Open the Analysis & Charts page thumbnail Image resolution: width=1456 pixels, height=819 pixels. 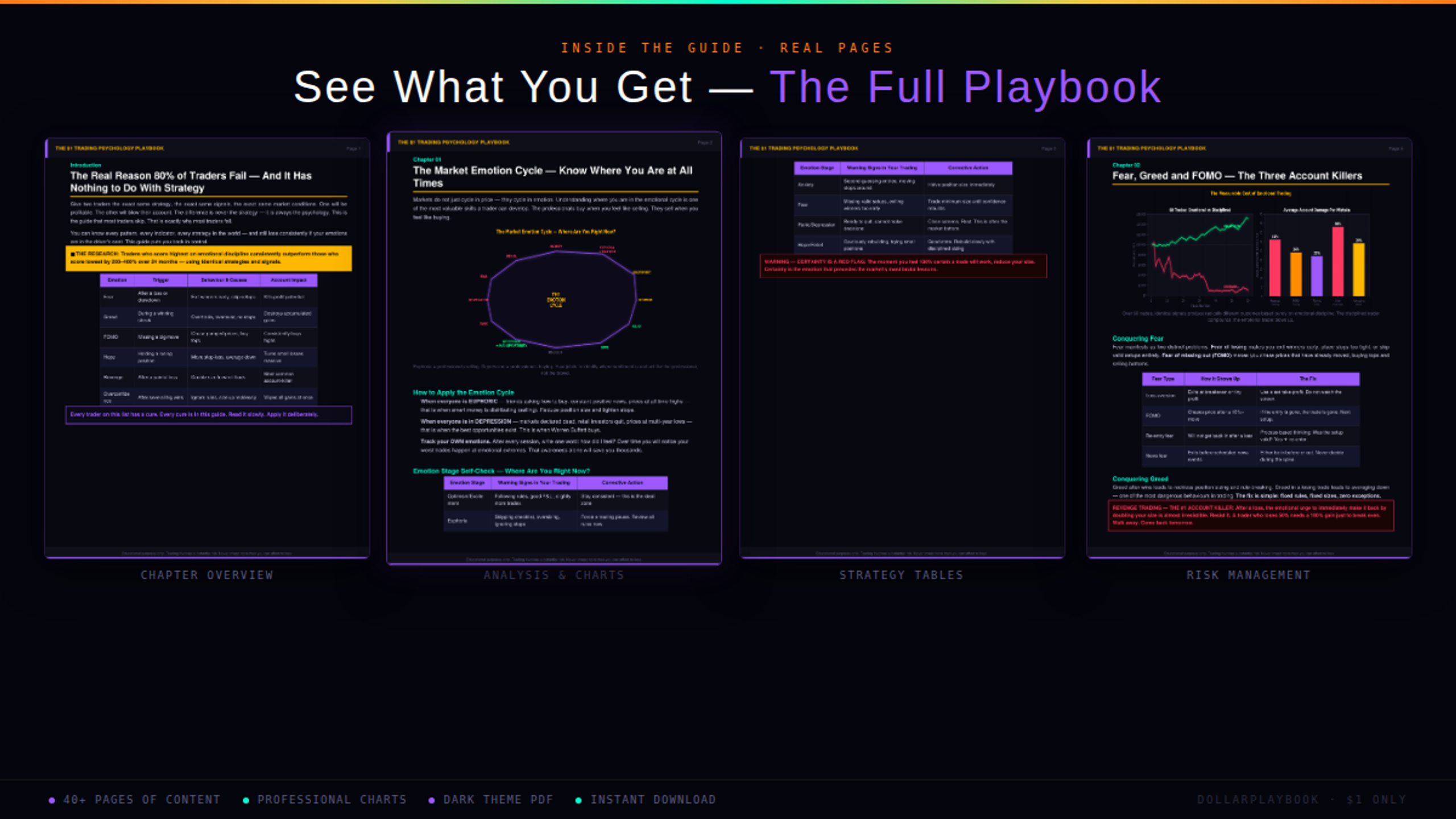pos(555,348)
